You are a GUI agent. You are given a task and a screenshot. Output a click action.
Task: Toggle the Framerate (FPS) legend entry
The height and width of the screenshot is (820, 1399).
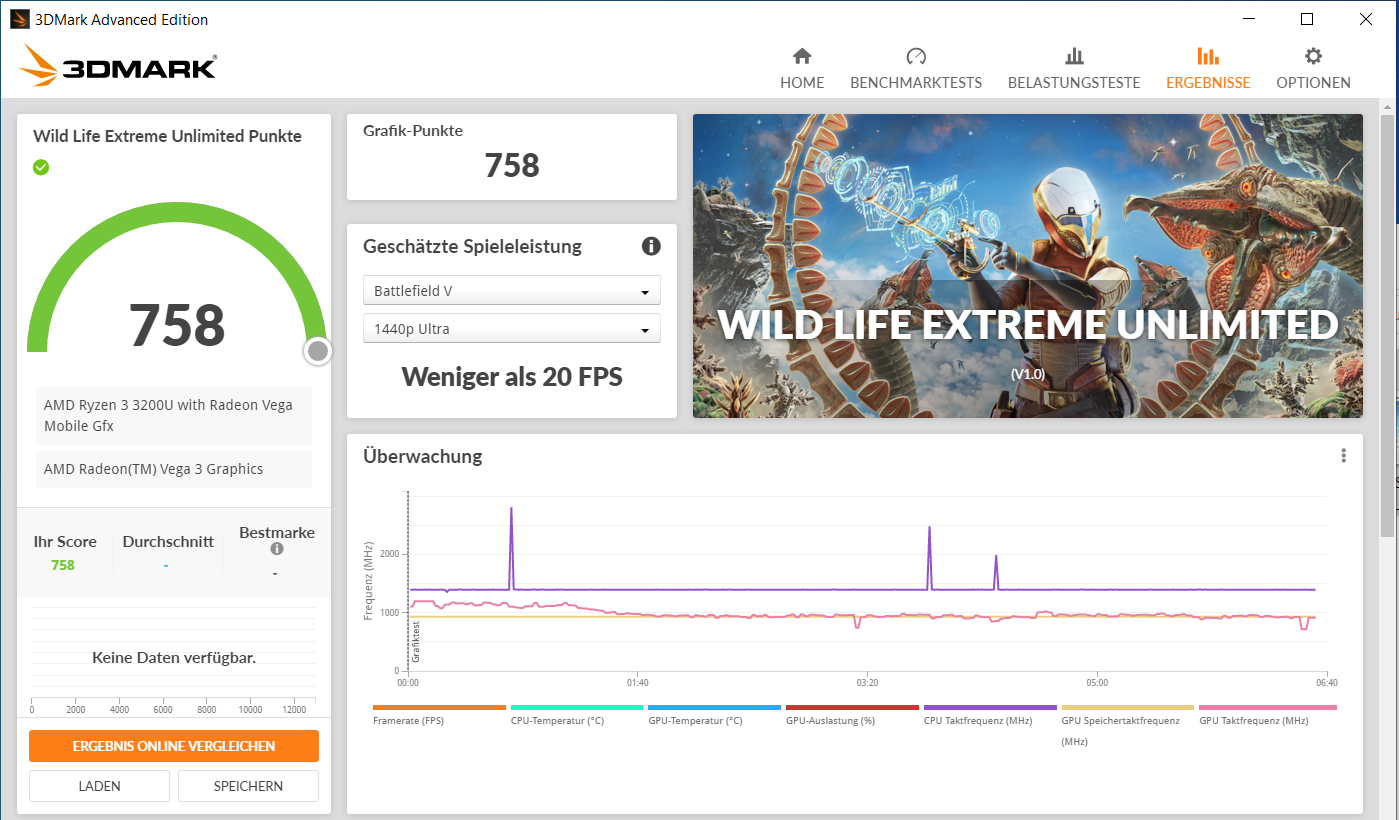[439, 714]
